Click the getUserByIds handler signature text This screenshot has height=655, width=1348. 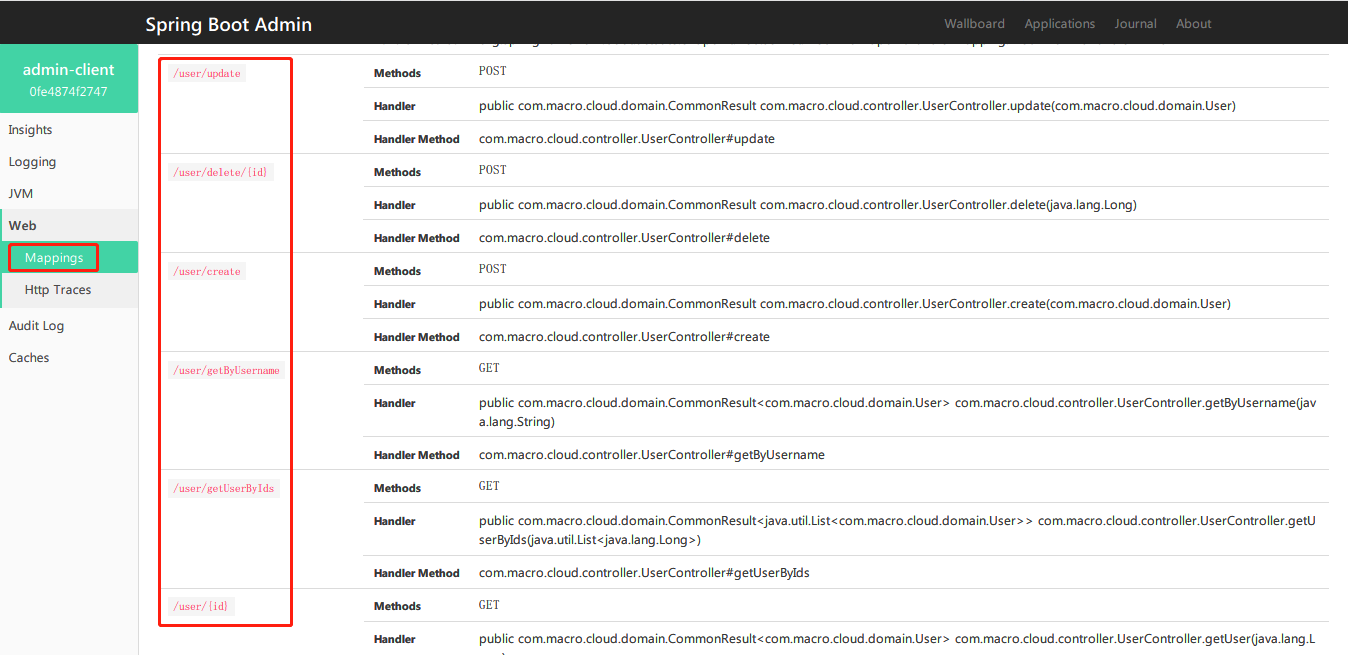898,531
